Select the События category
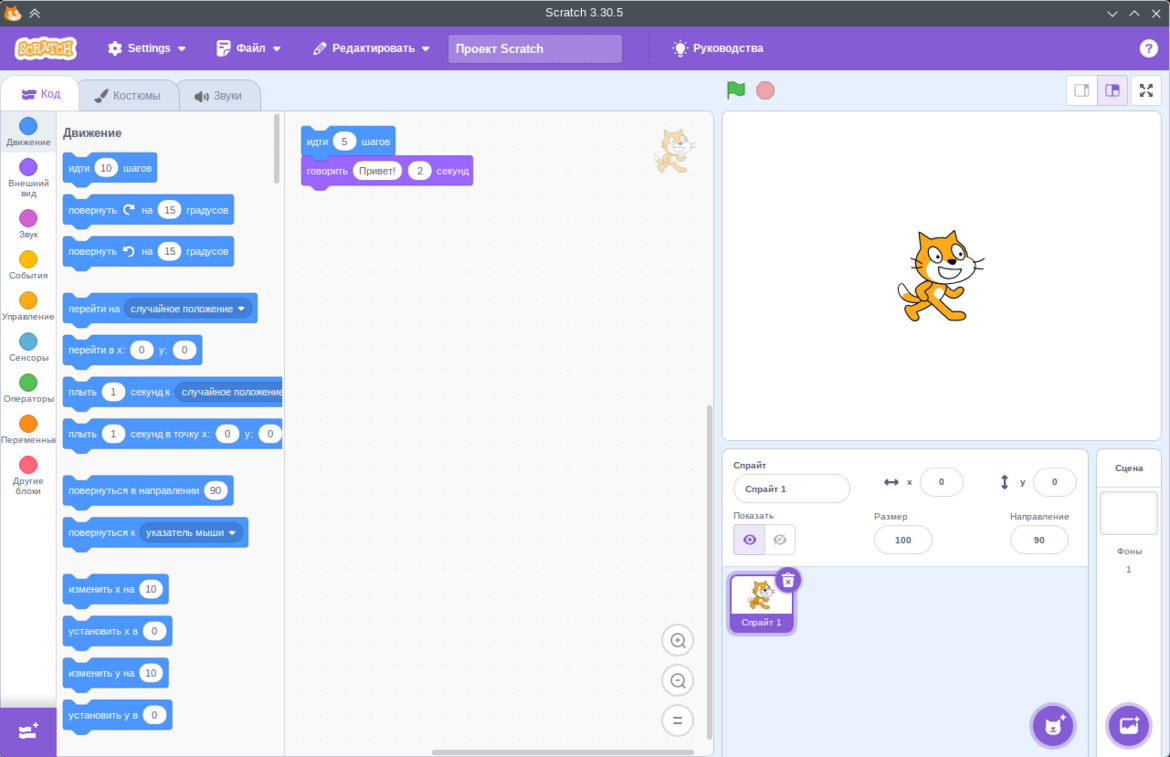Screen dimensions: 1170x757 [x=28, y=265]
